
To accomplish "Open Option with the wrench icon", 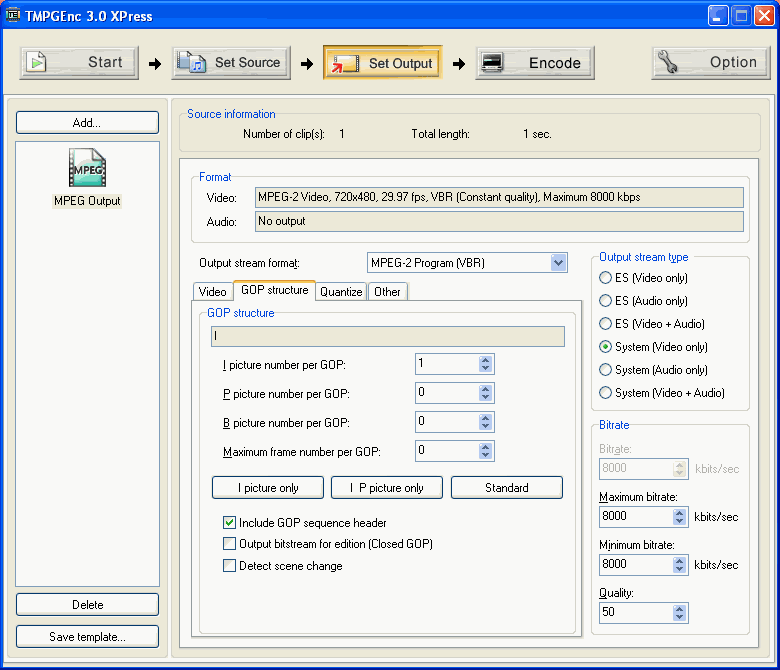I will point(711,63).
